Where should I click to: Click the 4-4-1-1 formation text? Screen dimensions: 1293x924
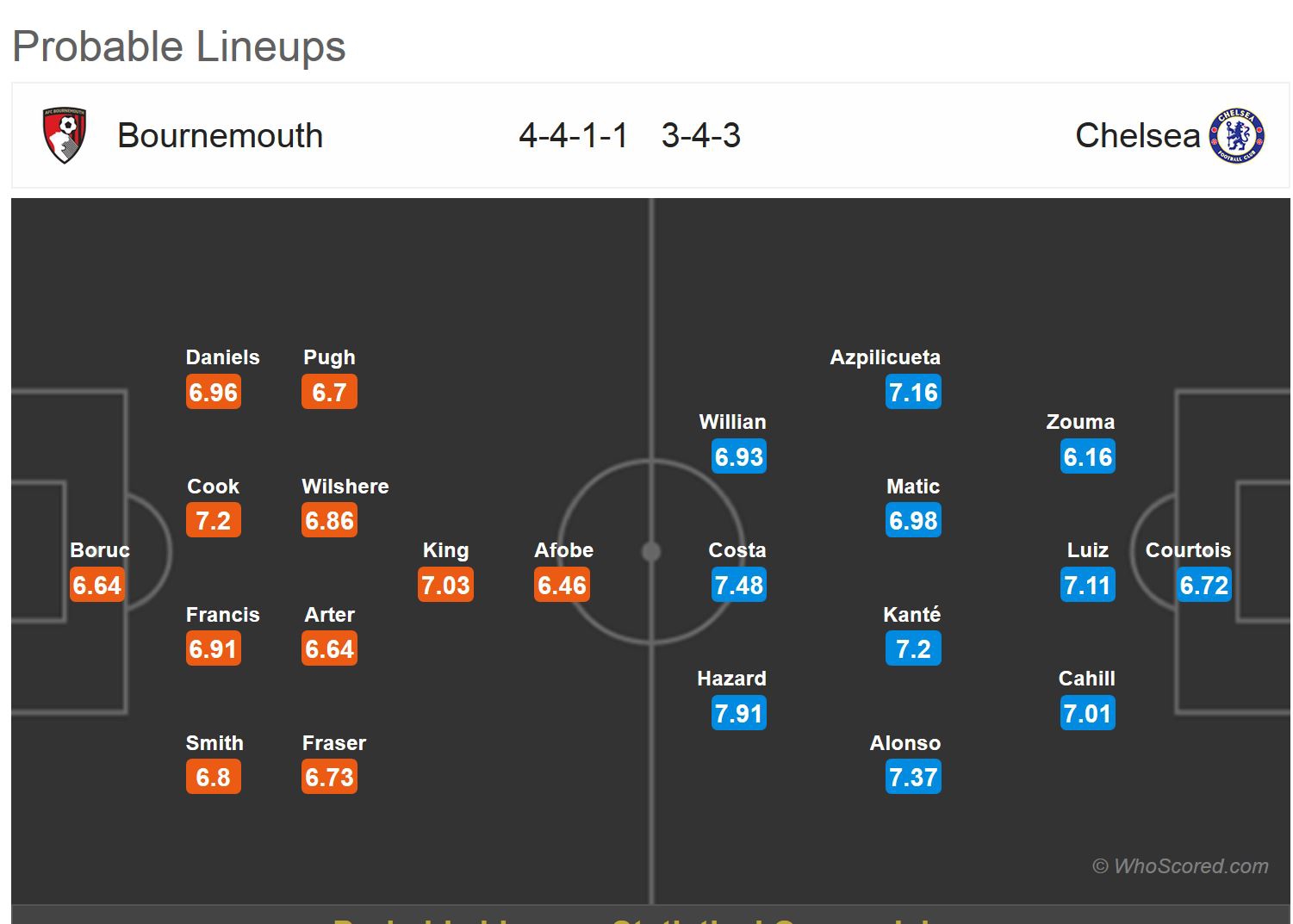(x=573, y=136)
